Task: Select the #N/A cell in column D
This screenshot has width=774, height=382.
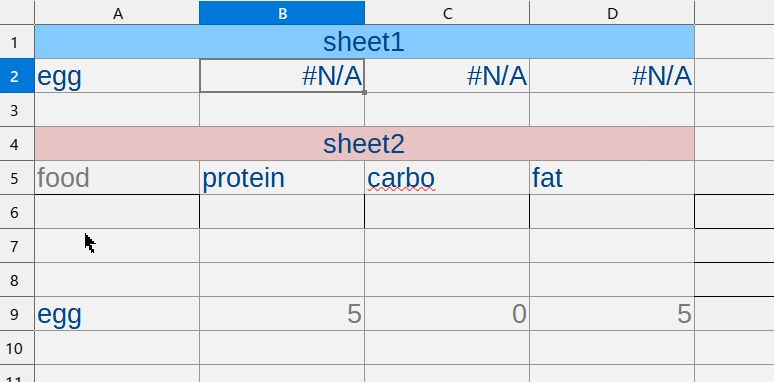Action: [x=612, y=76]
